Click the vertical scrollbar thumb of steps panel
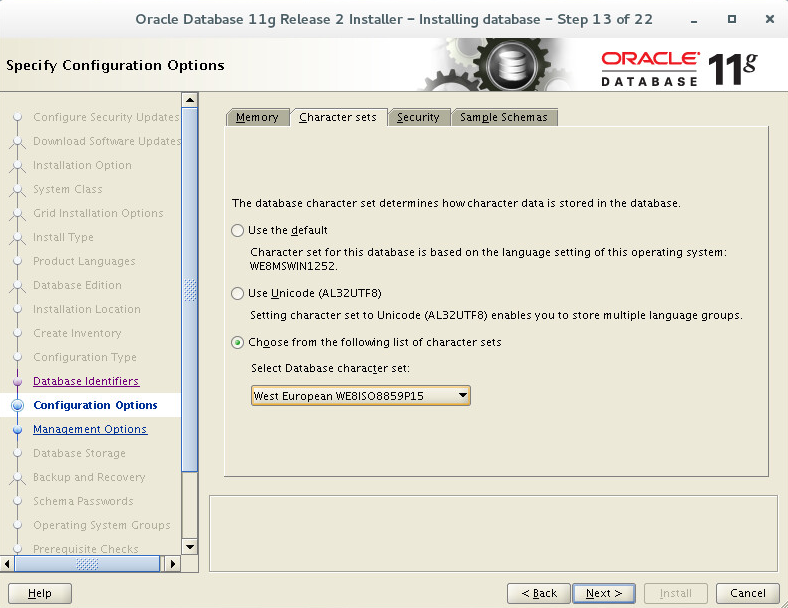Viewport: 788px width, 608px height. click(189, 290)
